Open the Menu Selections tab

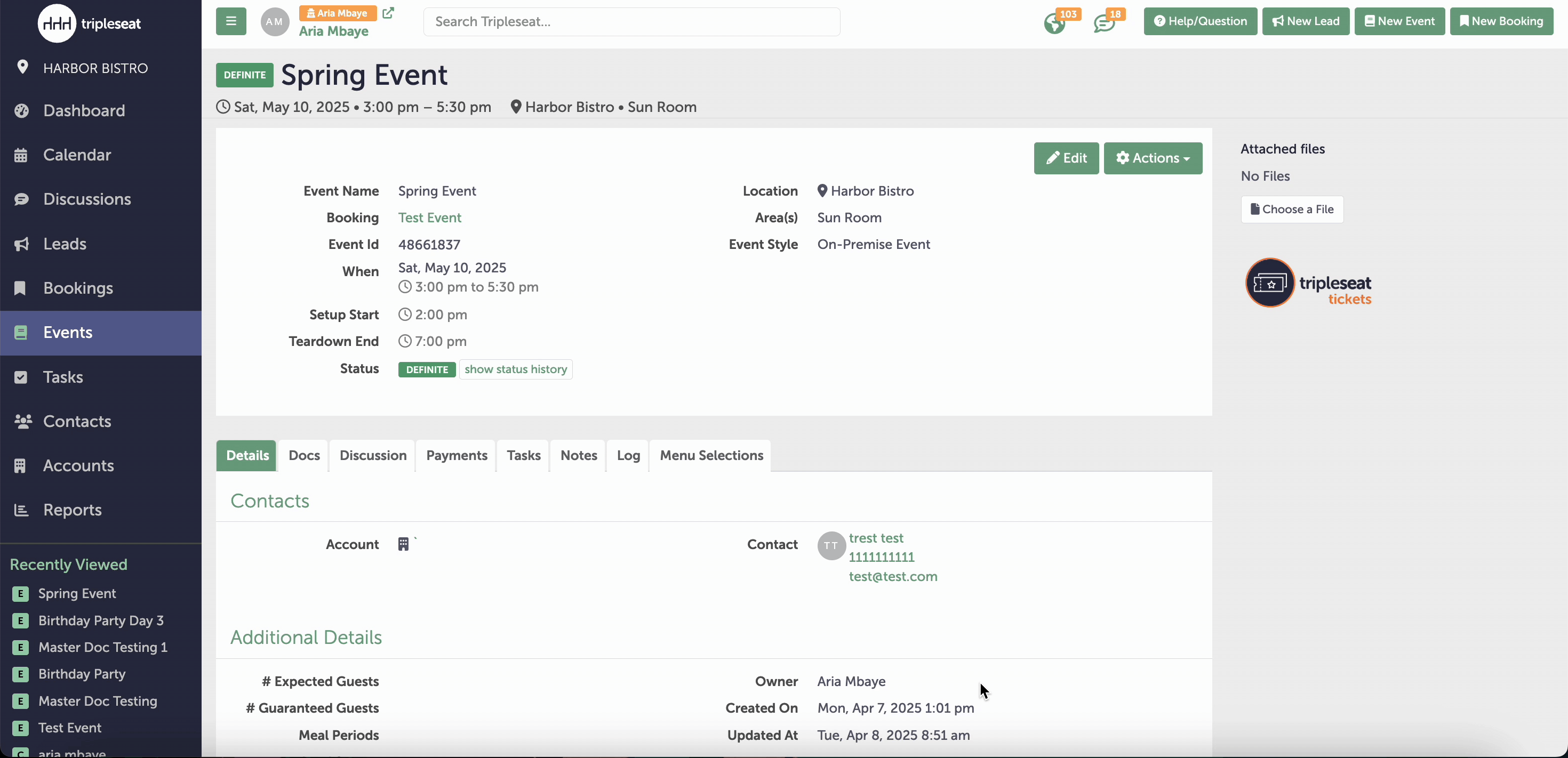tap(710, 456)
